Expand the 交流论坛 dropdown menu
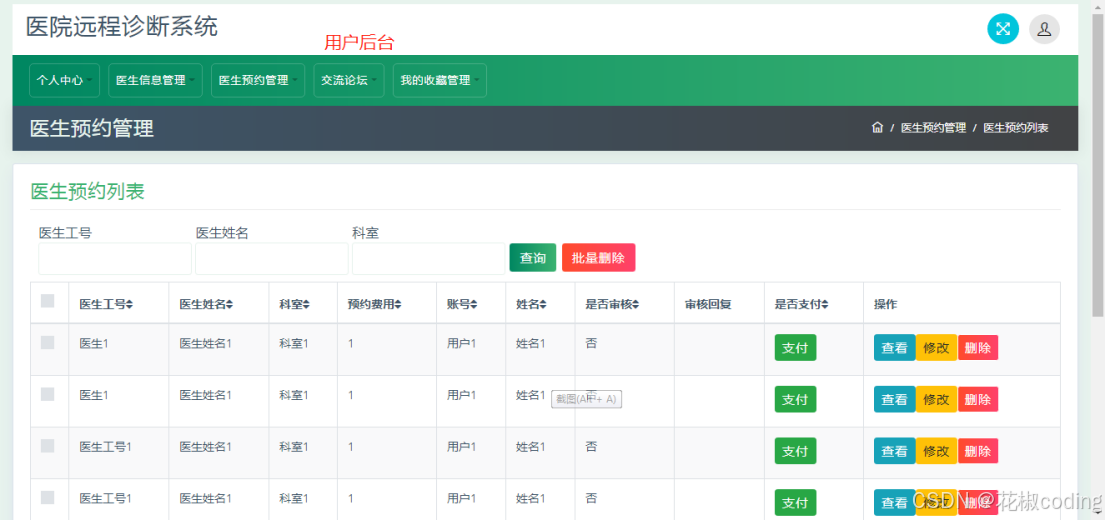Viewport: 1106px width, 521px height. click(349, 80)
